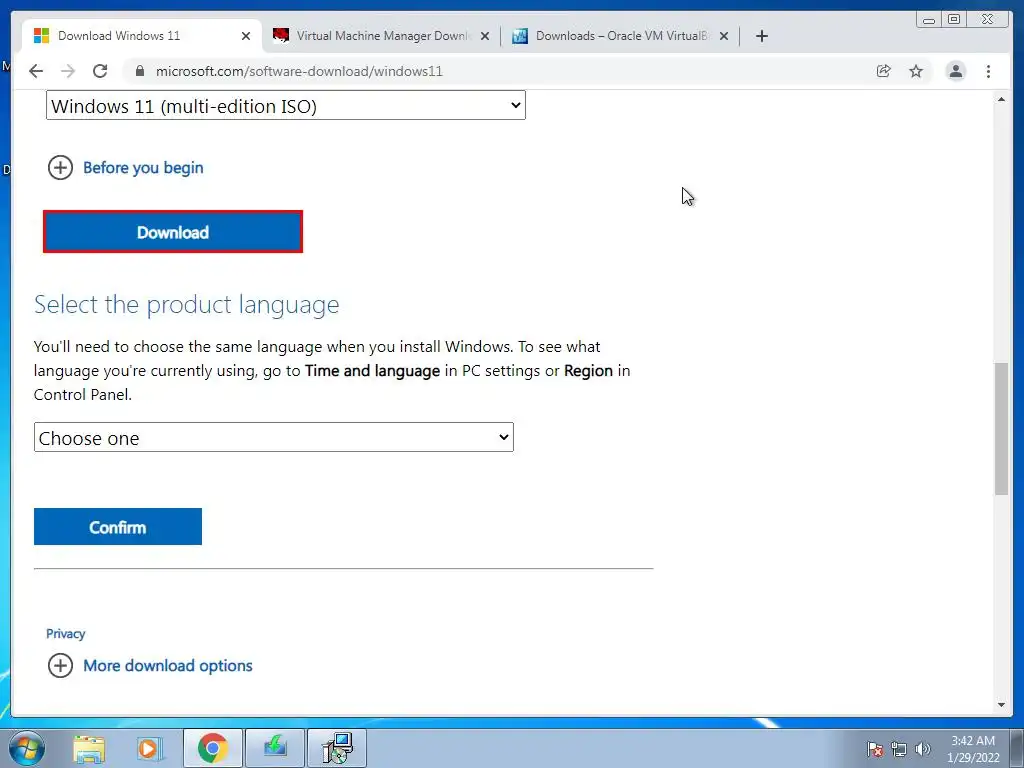Click the network icon in system tray
The height and width of the screenshot is (768, 1024).
[x=899, y=749]
